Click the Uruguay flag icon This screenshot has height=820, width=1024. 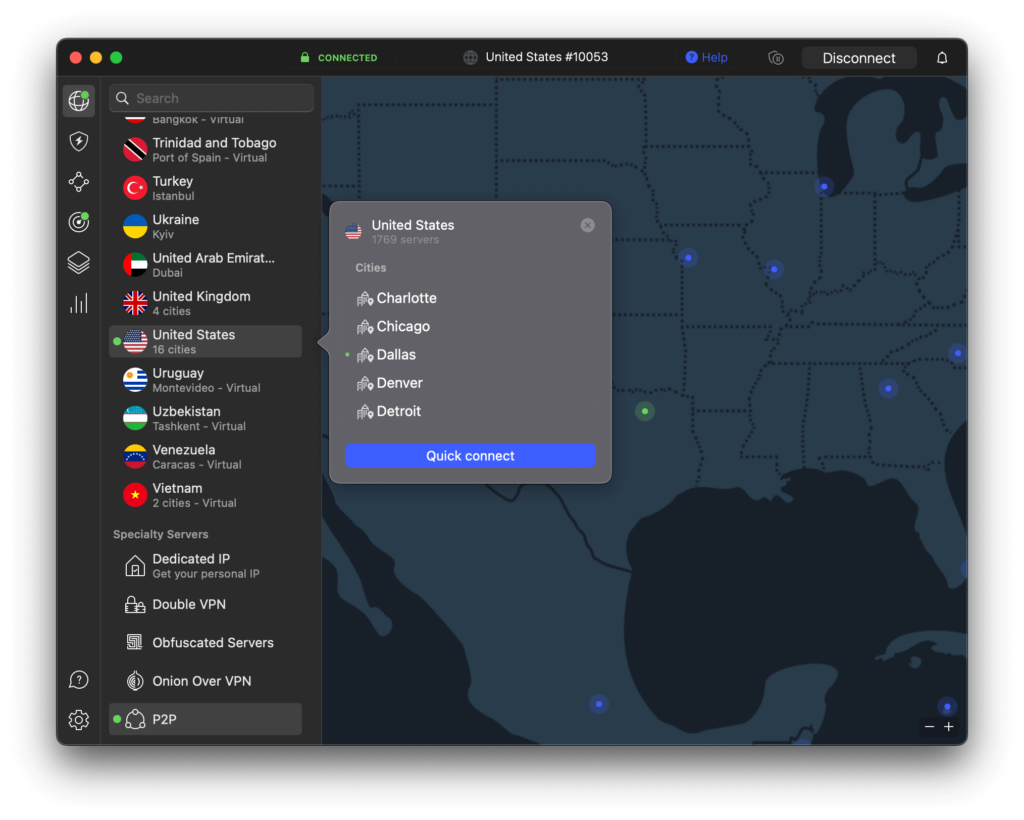[135, 380]
